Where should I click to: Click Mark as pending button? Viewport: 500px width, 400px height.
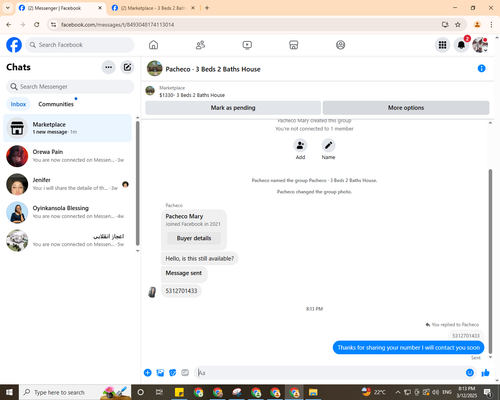click(233, 108)
